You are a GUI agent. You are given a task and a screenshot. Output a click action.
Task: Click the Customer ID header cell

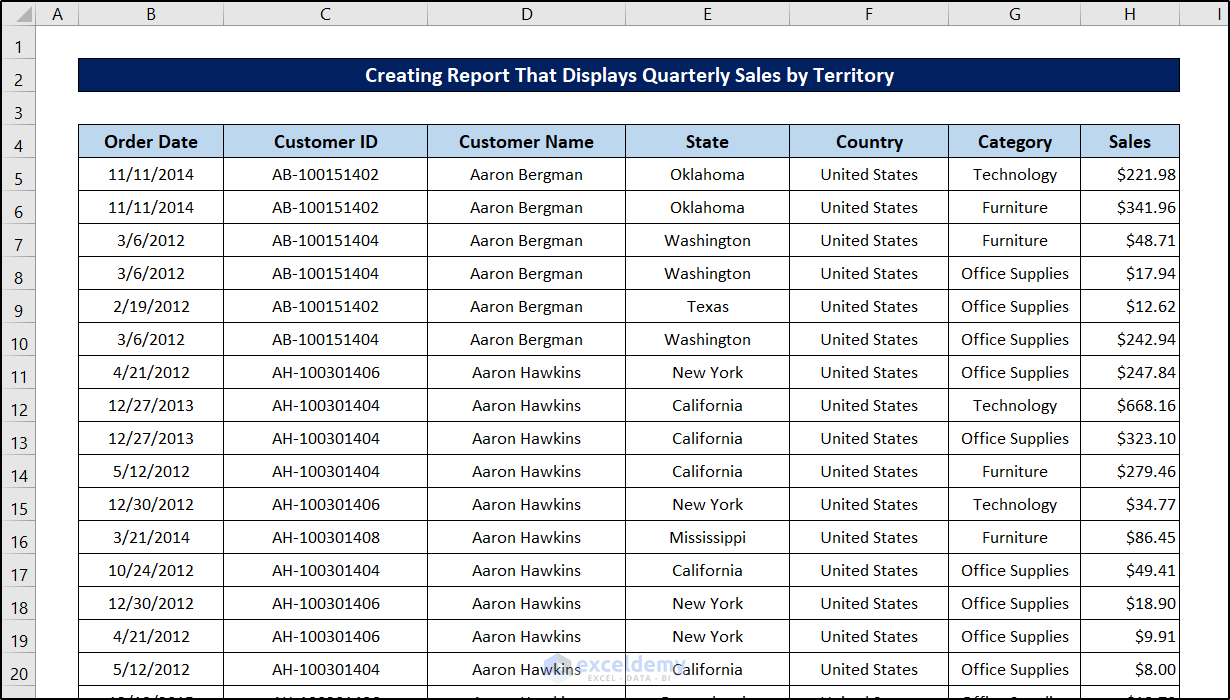[x=325, y=141]
